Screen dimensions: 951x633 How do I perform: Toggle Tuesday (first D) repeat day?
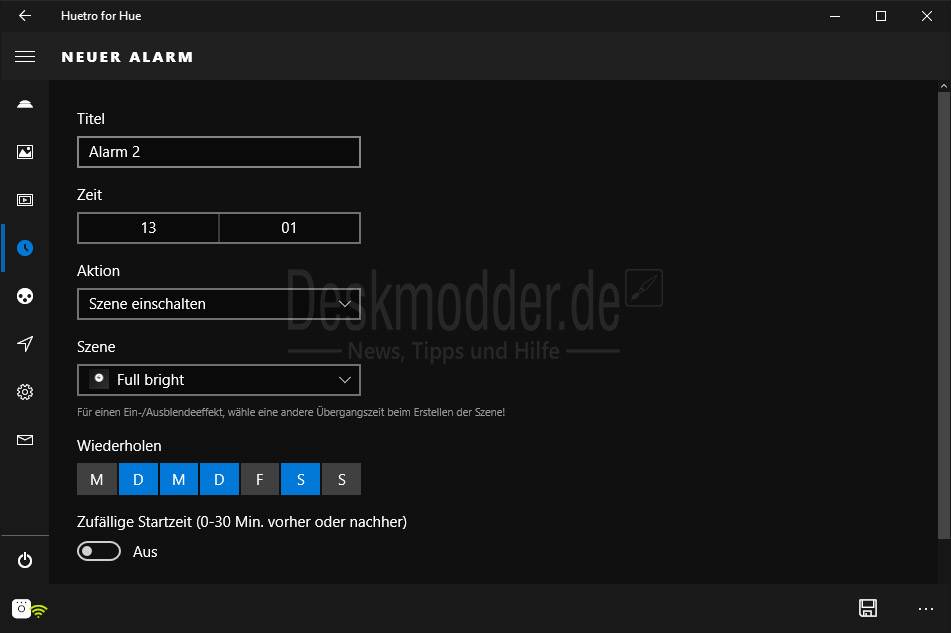click(138, 479)
